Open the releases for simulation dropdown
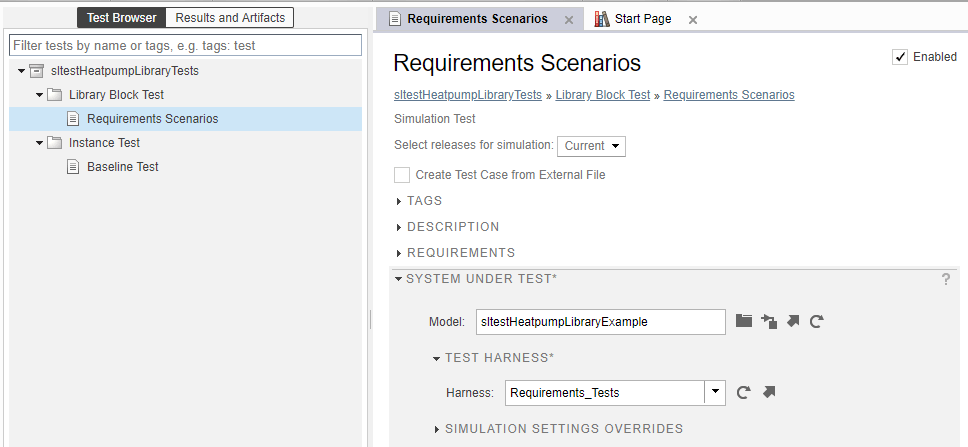The height and width of the screenshot is (447, 968). [x=591, y=146]
